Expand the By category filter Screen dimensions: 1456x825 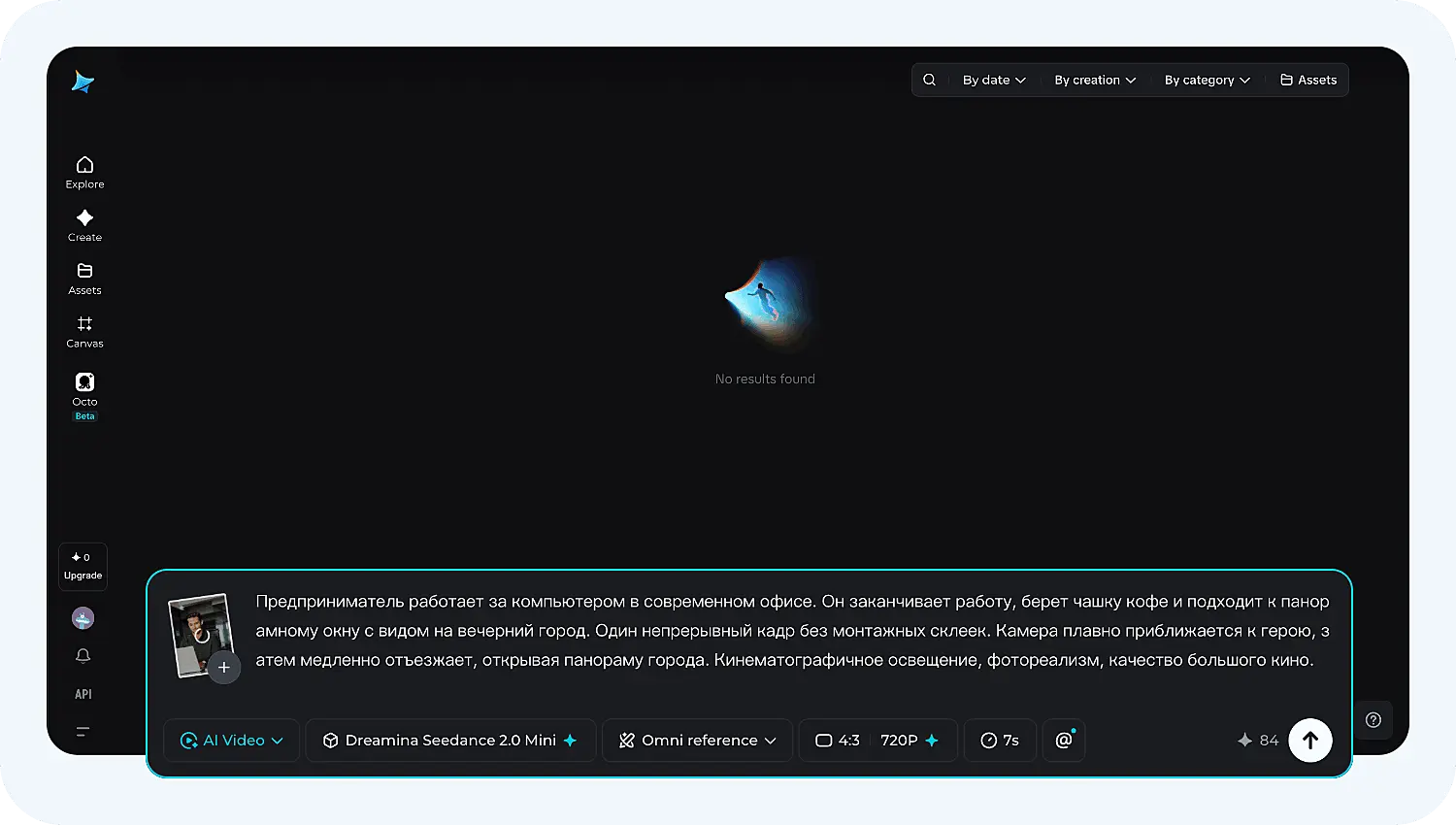point(1208,80)
